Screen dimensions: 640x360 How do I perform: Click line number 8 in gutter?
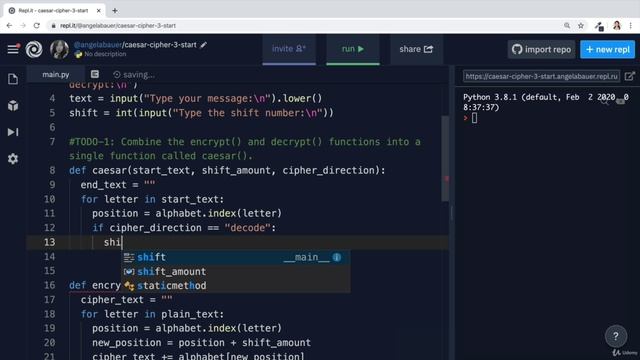(52, 170)
